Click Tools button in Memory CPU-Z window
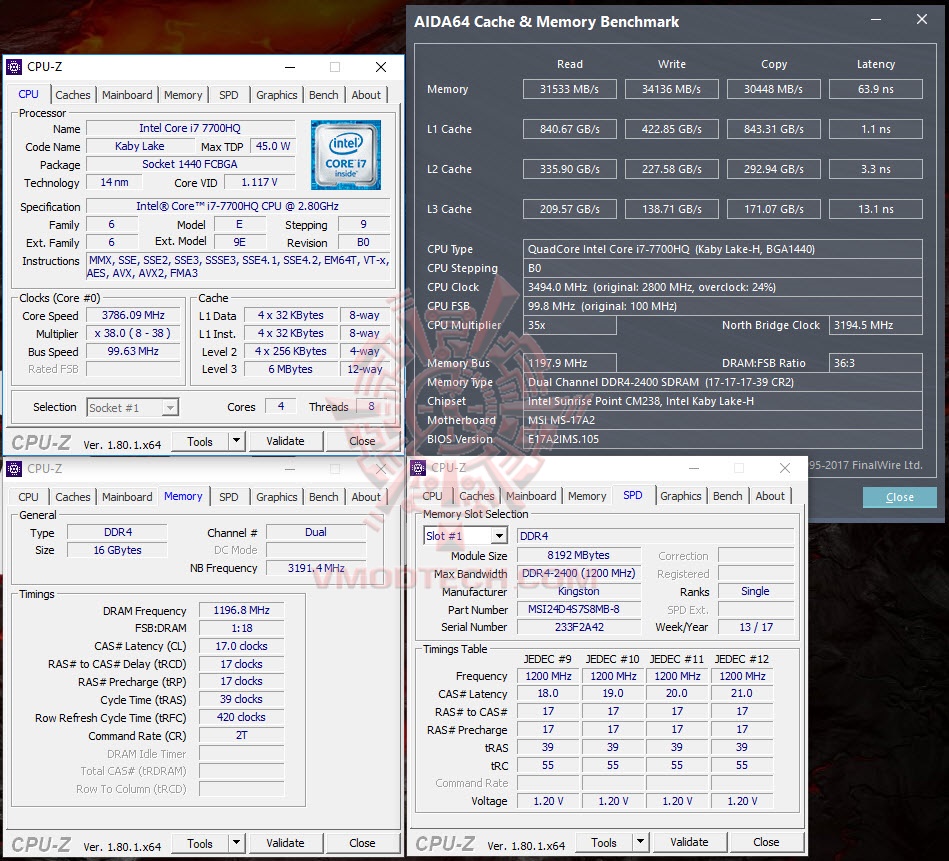949x861 pixels. (200, 843)
